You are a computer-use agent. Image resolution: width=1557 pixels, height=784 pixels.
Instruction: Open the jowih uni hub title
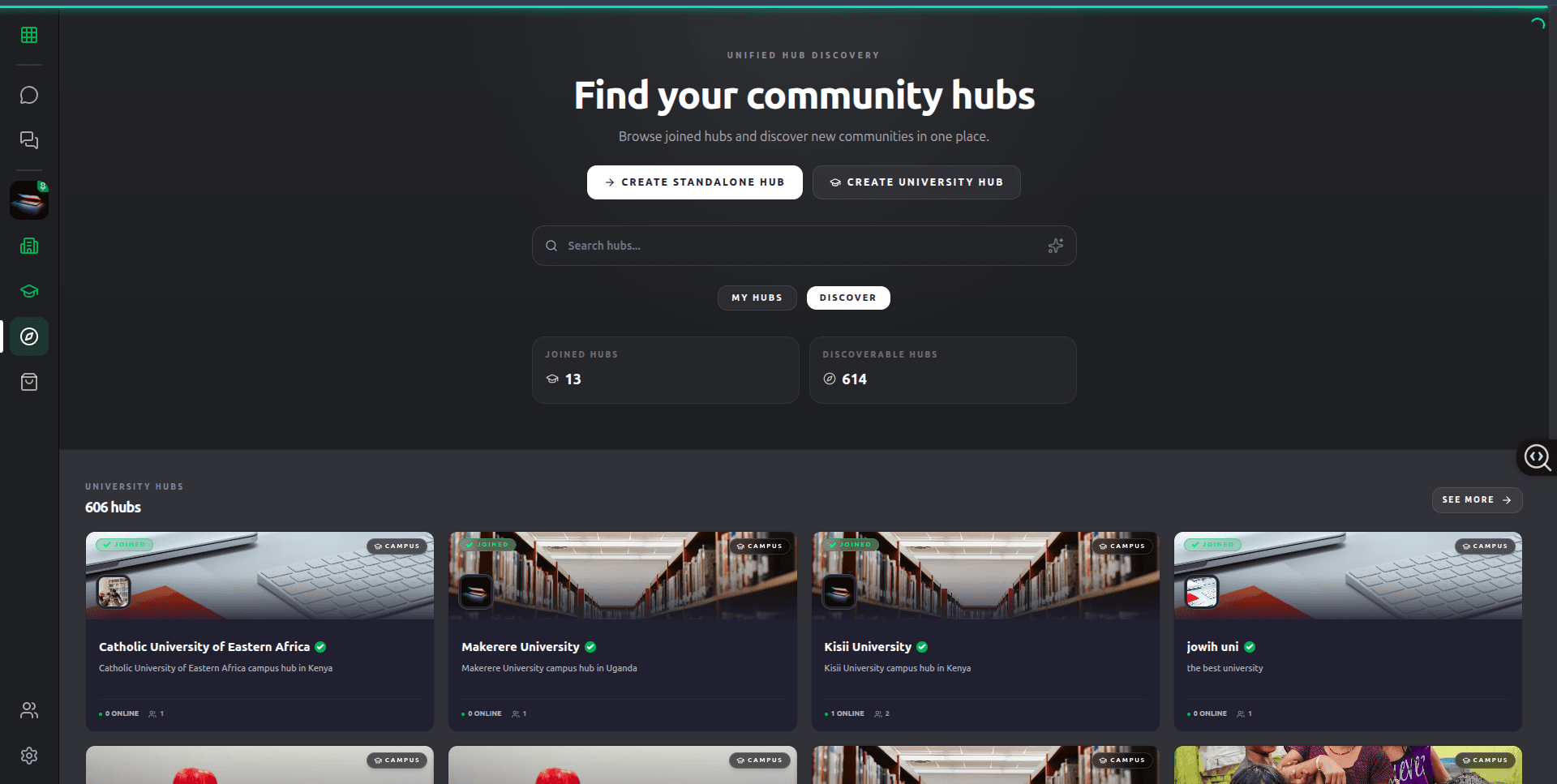(x=1212, y=647)
